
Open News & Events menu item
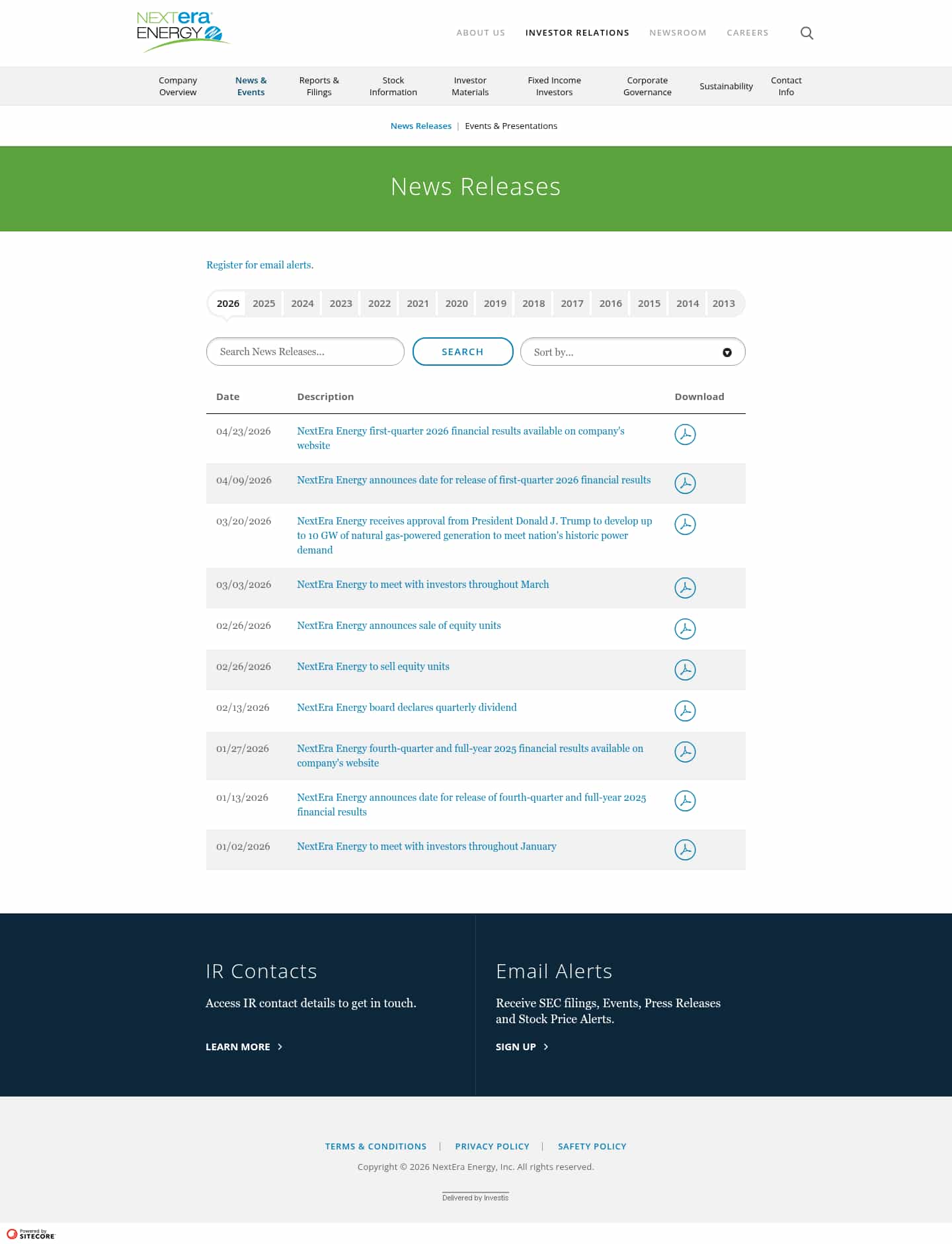pos(251,86)
